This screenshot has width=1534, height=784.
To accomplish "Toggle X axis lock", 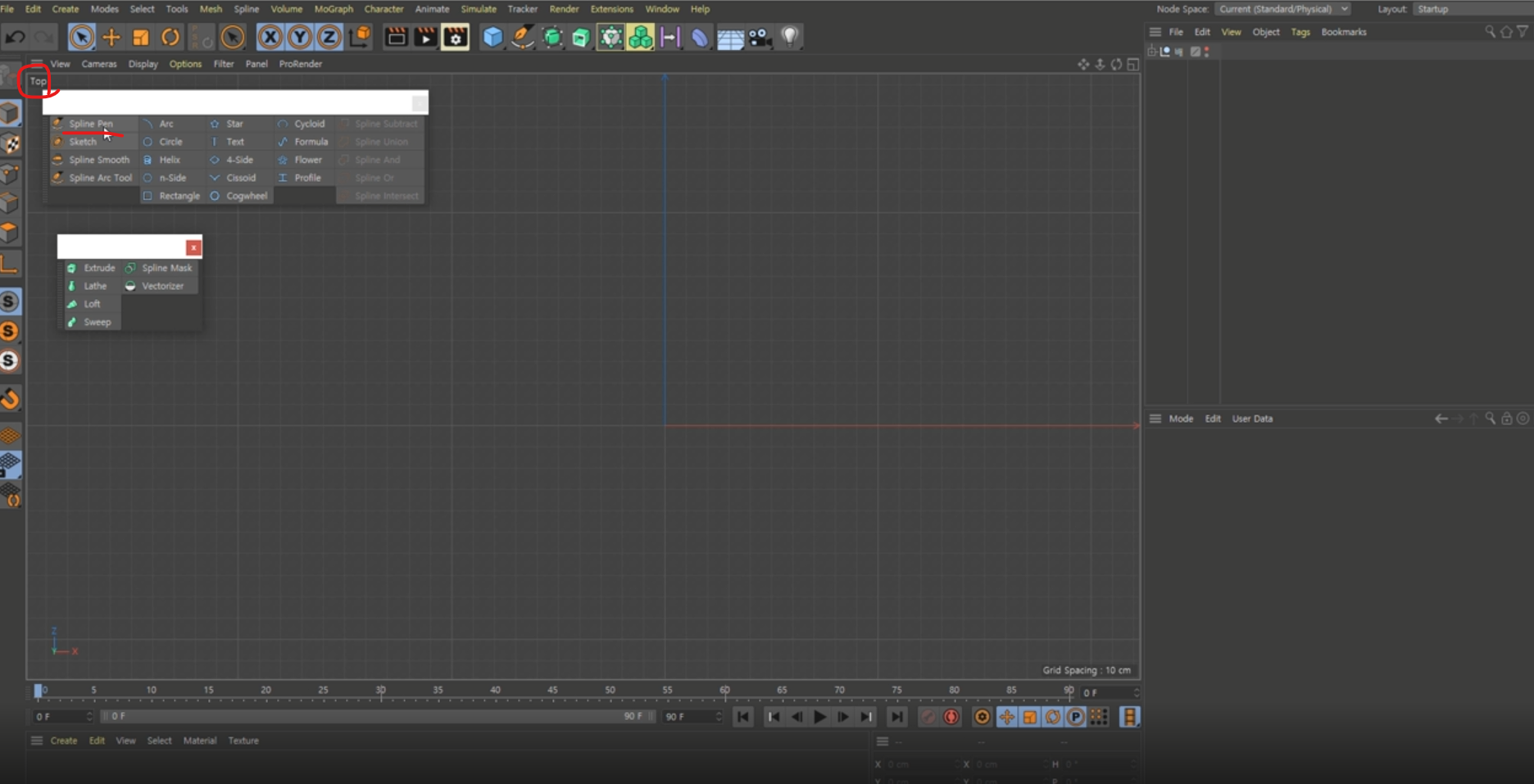I will click(270, 37).
